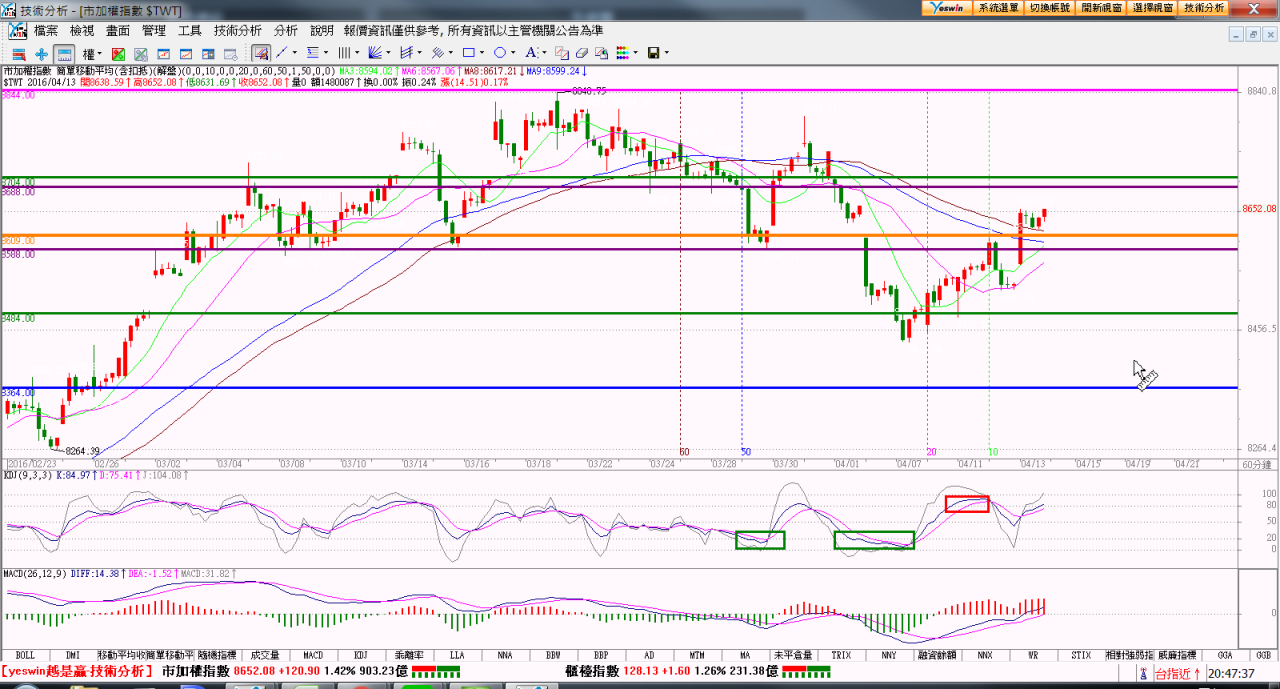1280x689 pixels.
Task: Select the trend line drawing tool
Action: 282,53
